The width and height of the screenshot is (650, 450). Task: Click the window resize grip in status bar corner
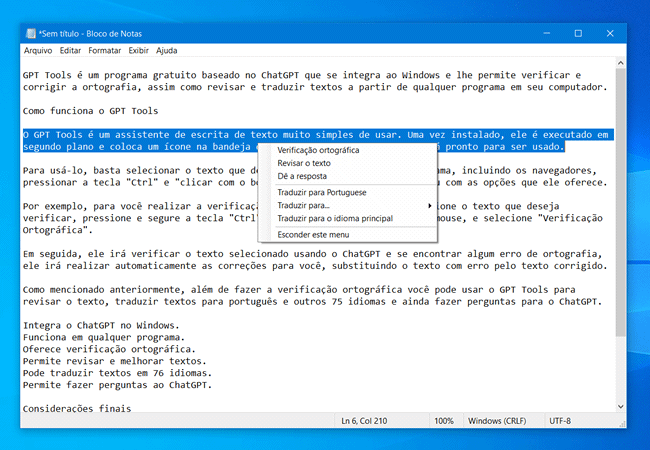point(622,423)
